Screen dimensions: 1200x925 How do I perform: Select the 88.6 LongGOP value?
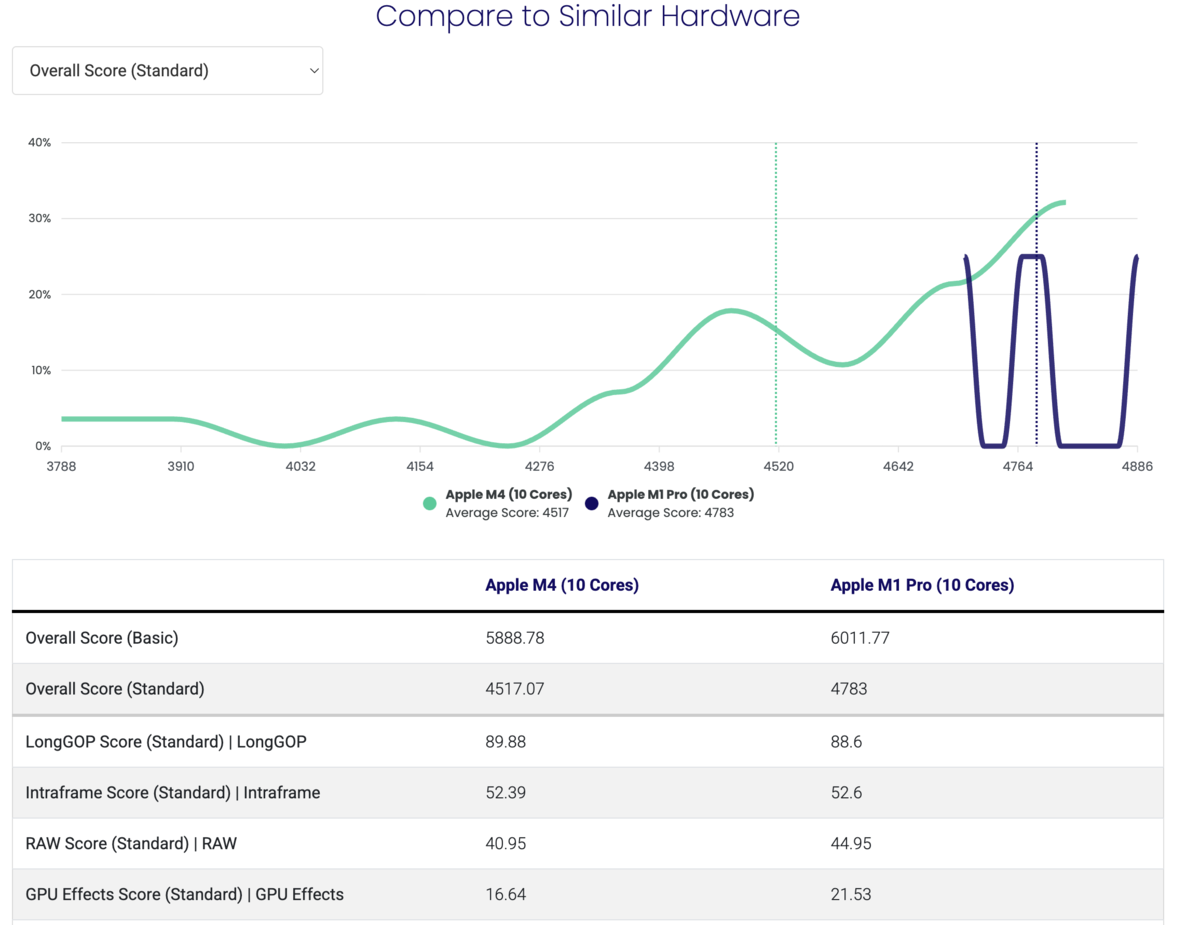(846, 742)
